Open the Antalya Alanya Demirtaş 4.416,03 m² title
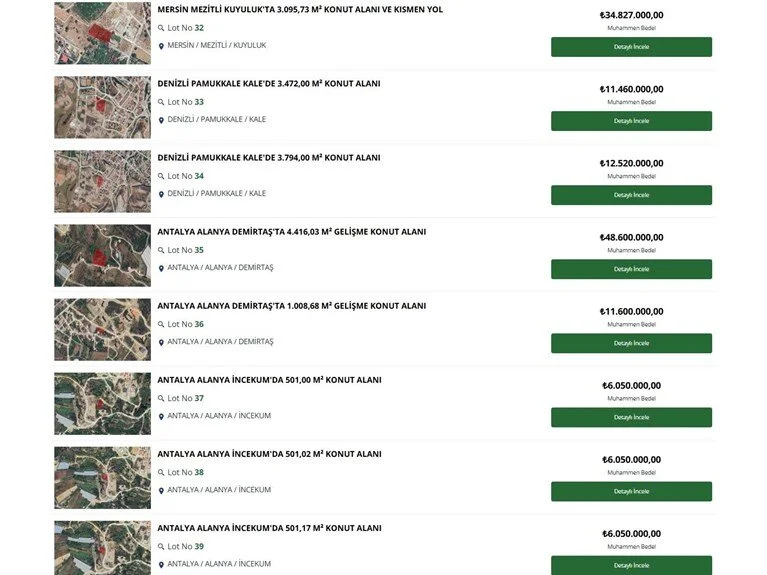The image size is (767, 575). pos(292,232)
